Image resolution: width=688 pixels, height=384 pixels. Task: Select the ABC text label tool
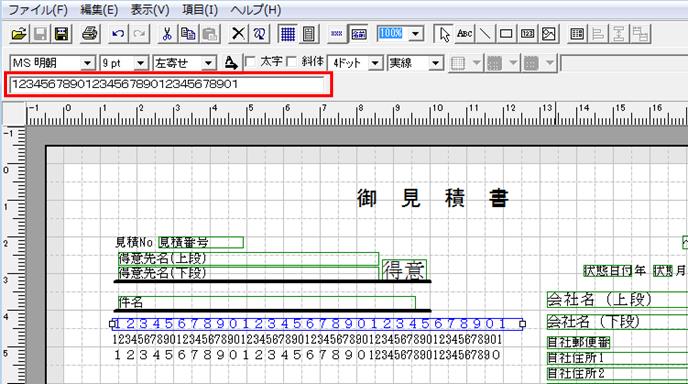click(x=464, y=34)
